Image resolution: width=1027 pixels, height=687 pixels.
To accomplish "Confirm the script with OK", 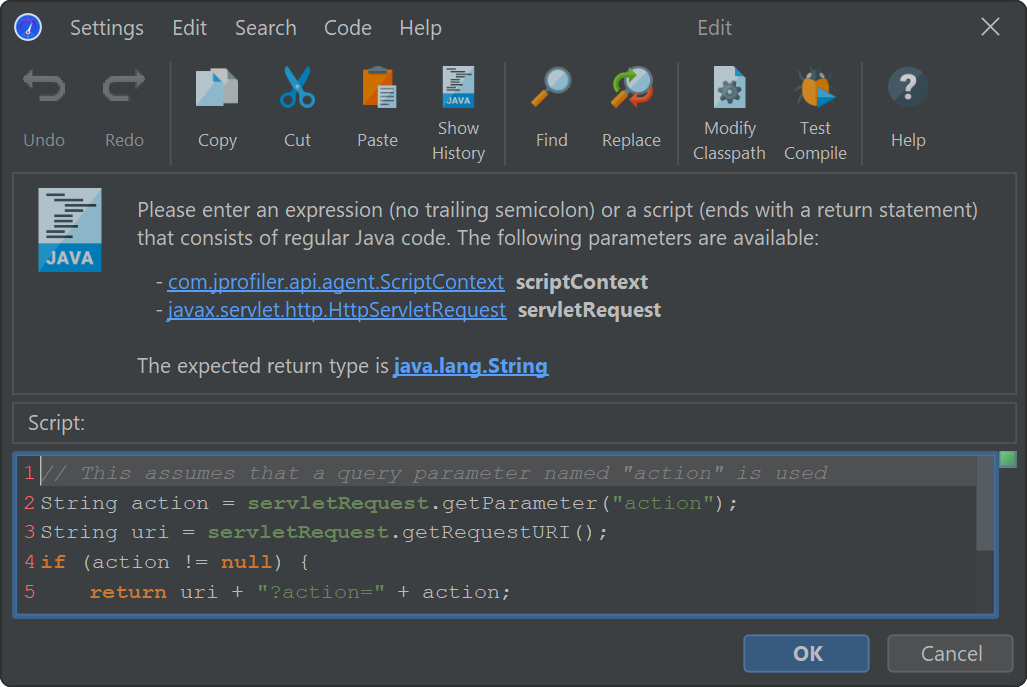I will [807, 654].
